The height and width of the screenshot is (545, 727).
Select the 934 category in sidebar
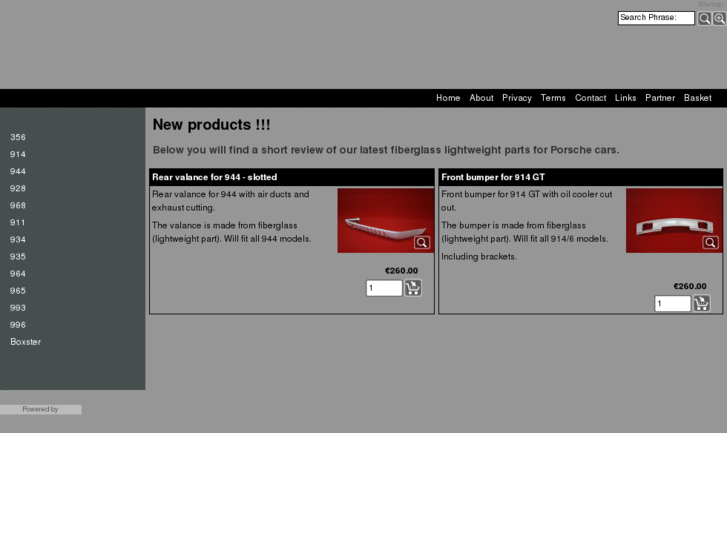click(18, 240)
